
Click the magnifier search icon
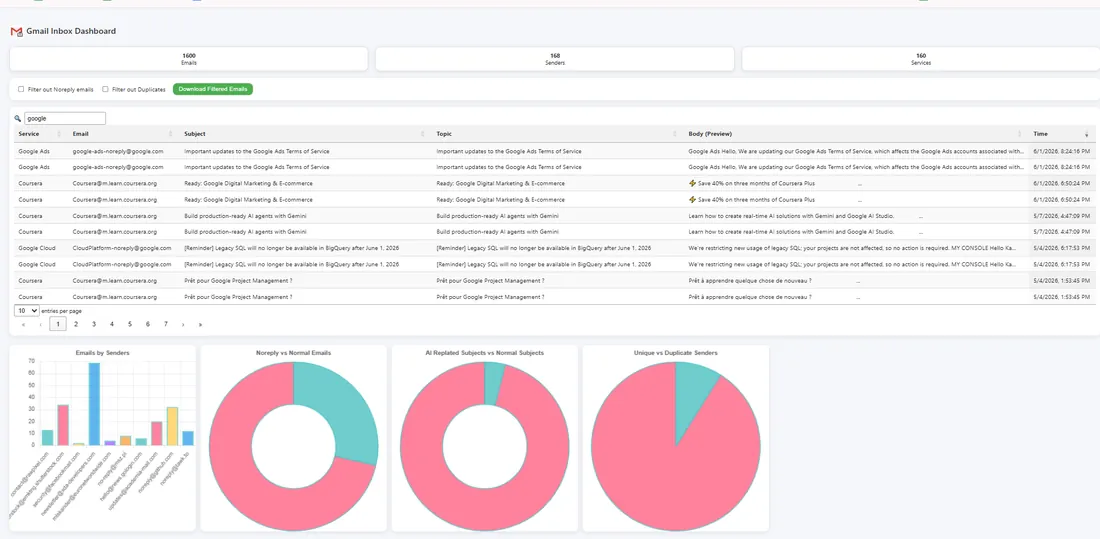pos(18,119)
